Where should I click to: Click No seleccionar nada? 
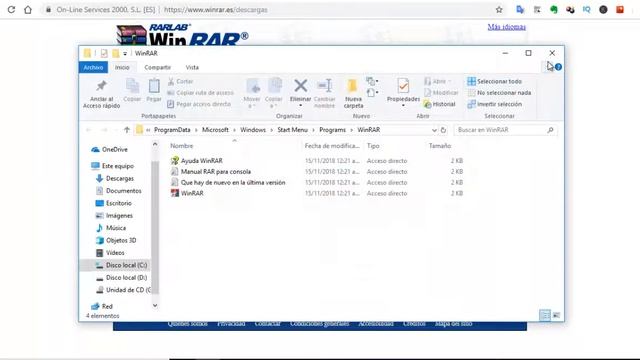499,93
